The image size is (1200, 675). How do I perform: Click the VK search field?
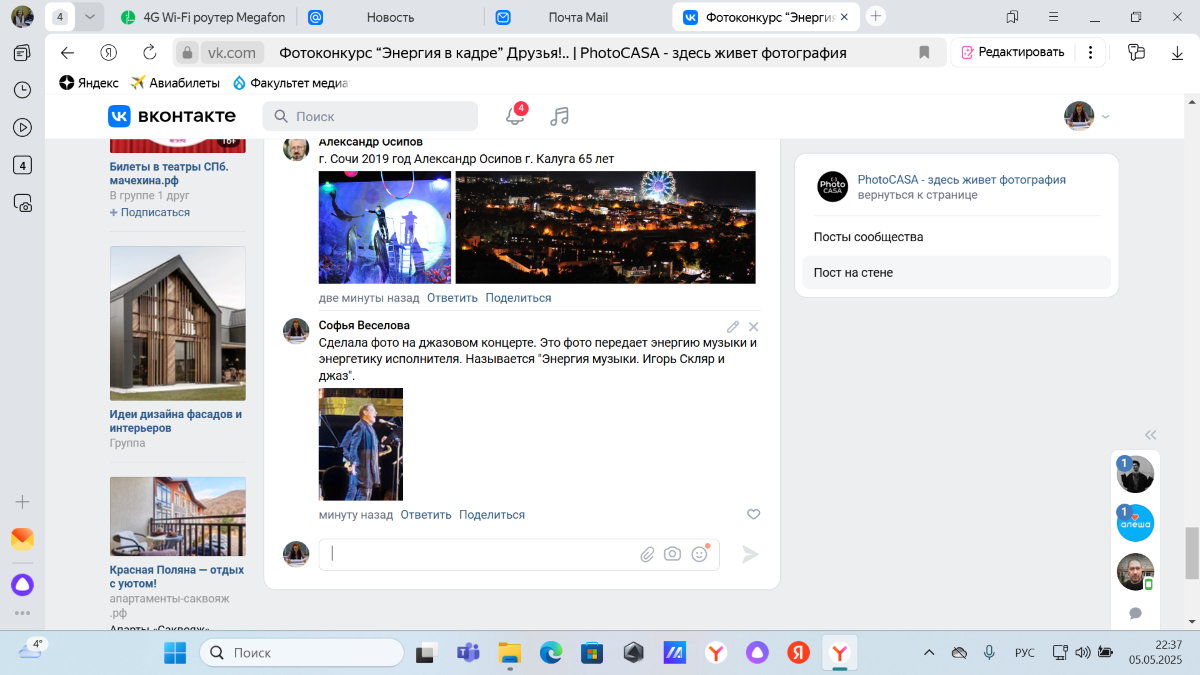click(370, 116)
